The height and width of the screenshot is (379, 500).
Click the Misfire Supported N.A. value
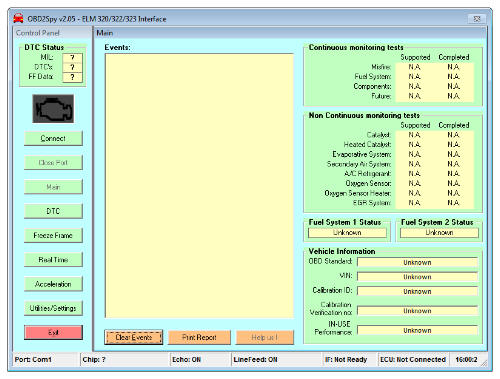coord(415,67)
